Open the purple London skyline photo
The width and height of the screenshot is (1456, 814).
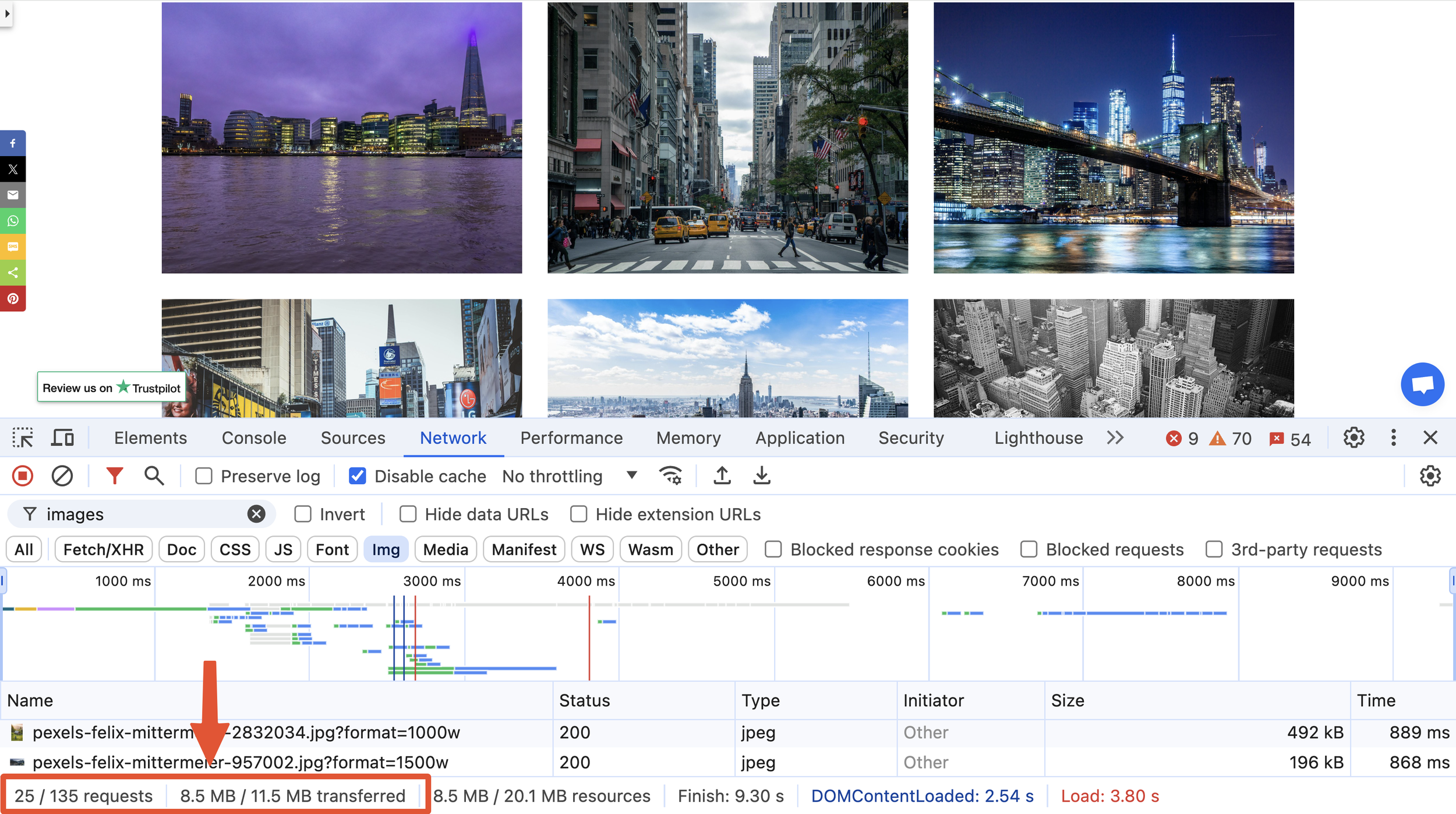(x=342, y=138)
